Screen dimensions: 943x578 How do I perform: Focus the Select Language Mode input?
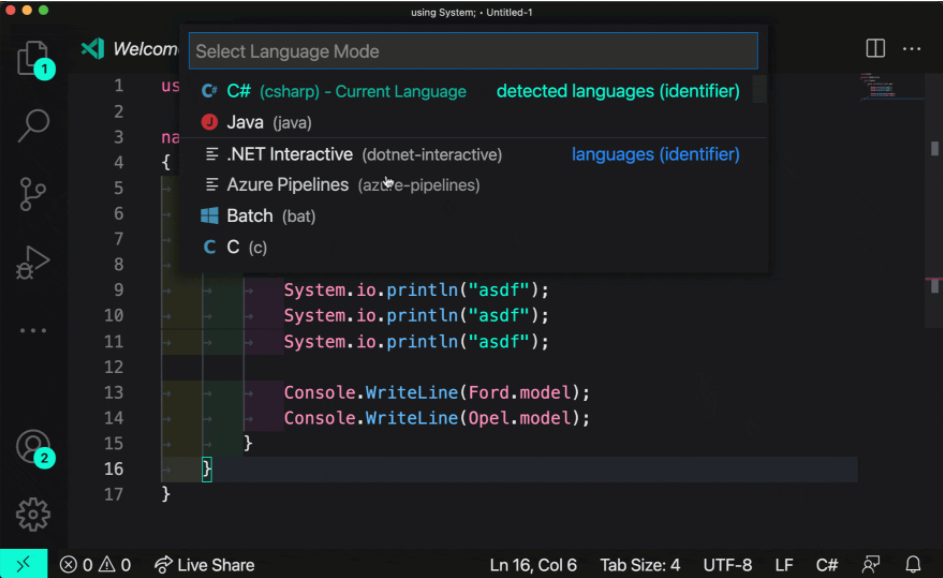click(x=473, y=51)
